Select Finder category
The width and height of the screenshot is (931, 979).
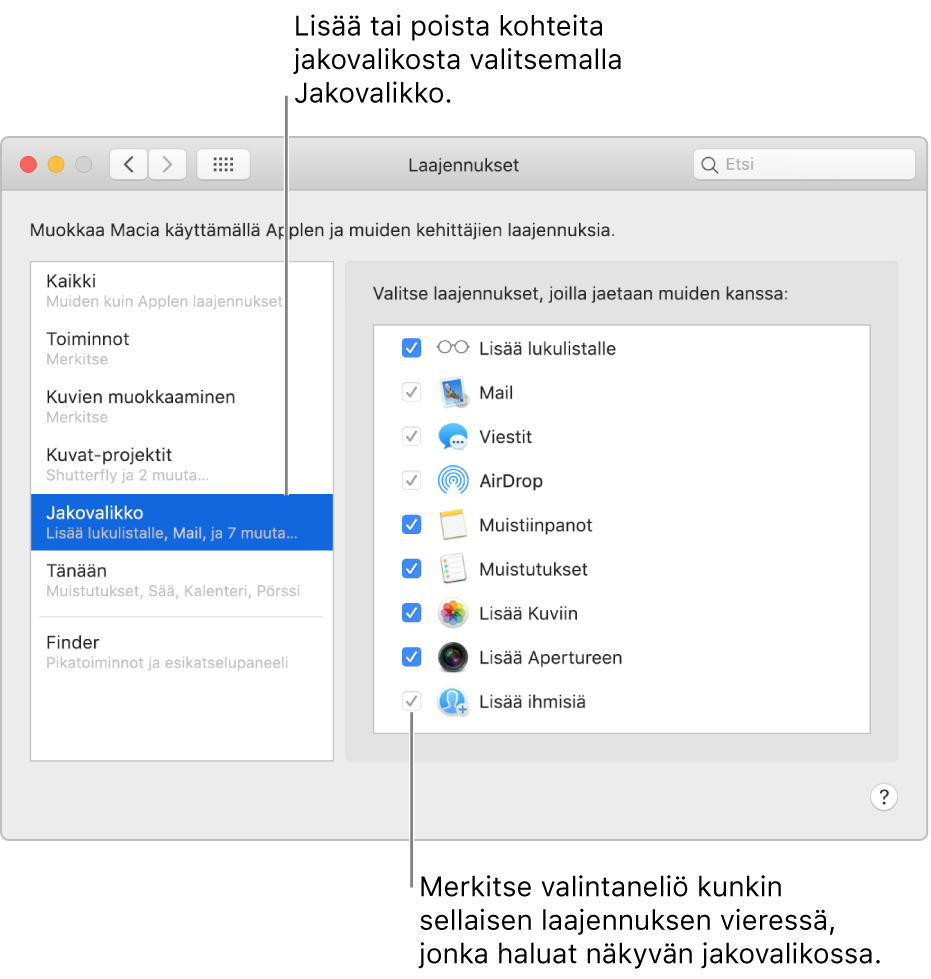(x=182, y=652)
